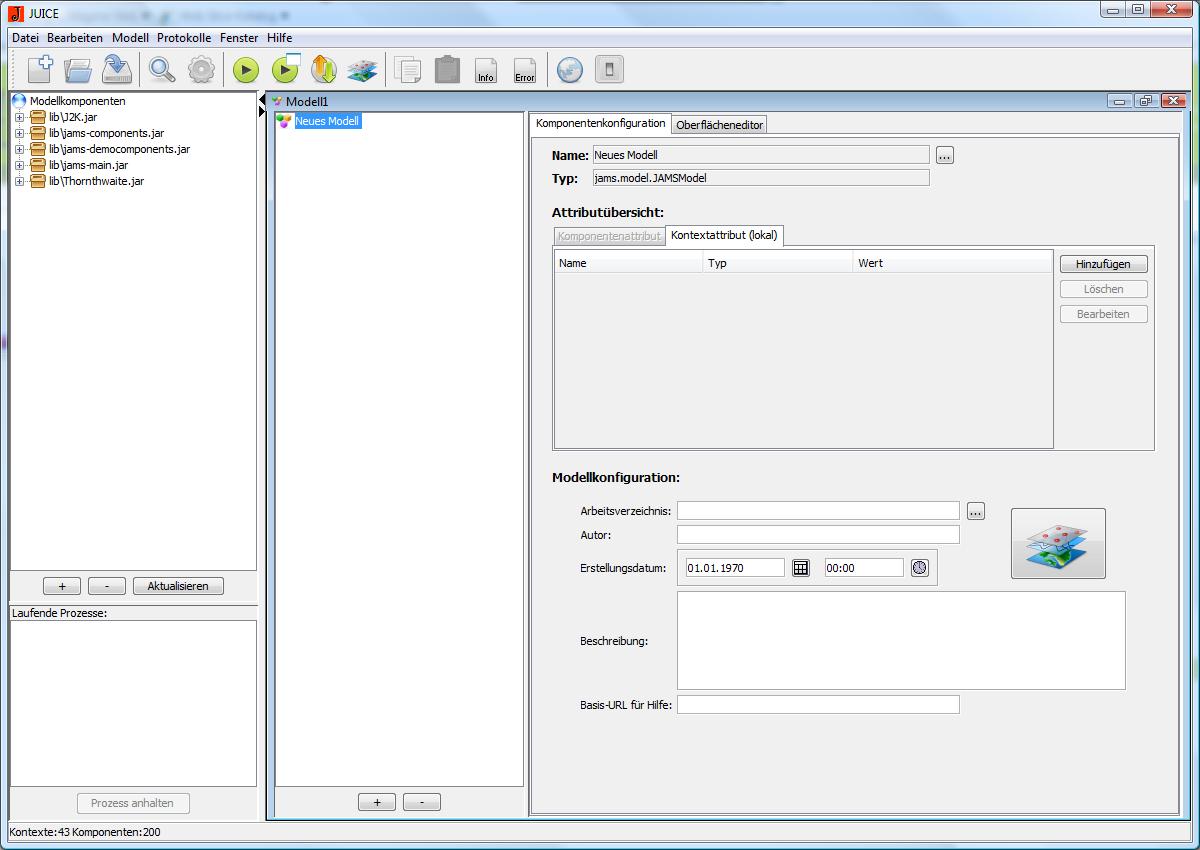Screen dimensions: 1200x850
Task: Click the orange up-down arrows toolbar icon
Action: click(x=323, y=69)
